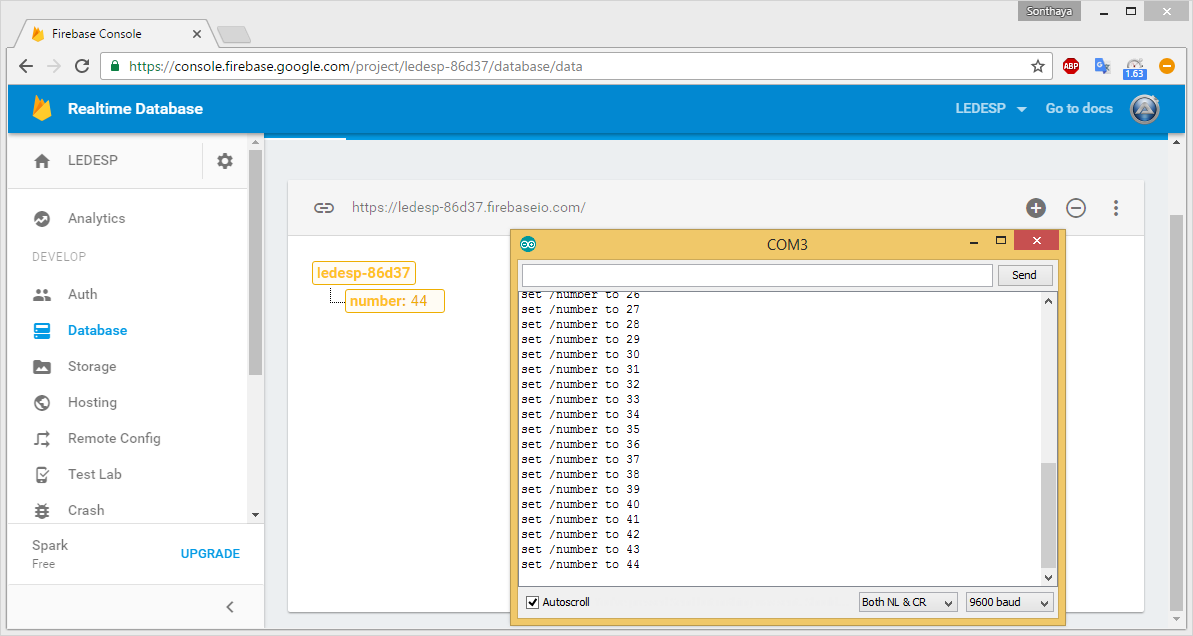Collapse the sidebar with the left chevron
This screenshot has height=636, width=1193.
point(230,607)
